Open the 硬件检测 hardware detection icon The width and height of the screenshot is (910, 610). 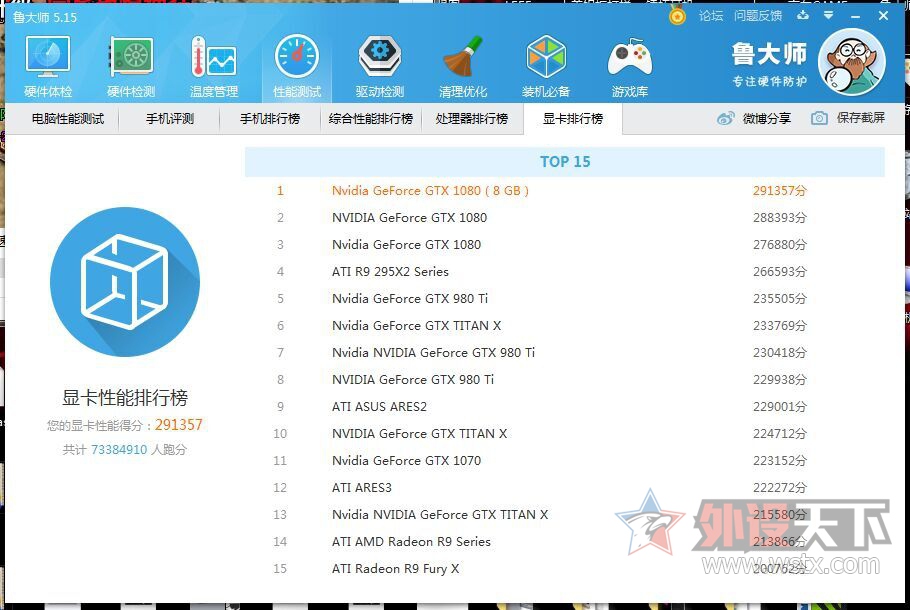[x=131, y=66]
